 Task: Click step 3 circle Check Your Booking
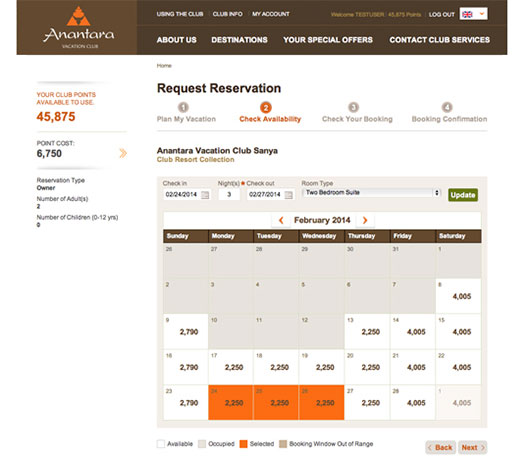354,107
